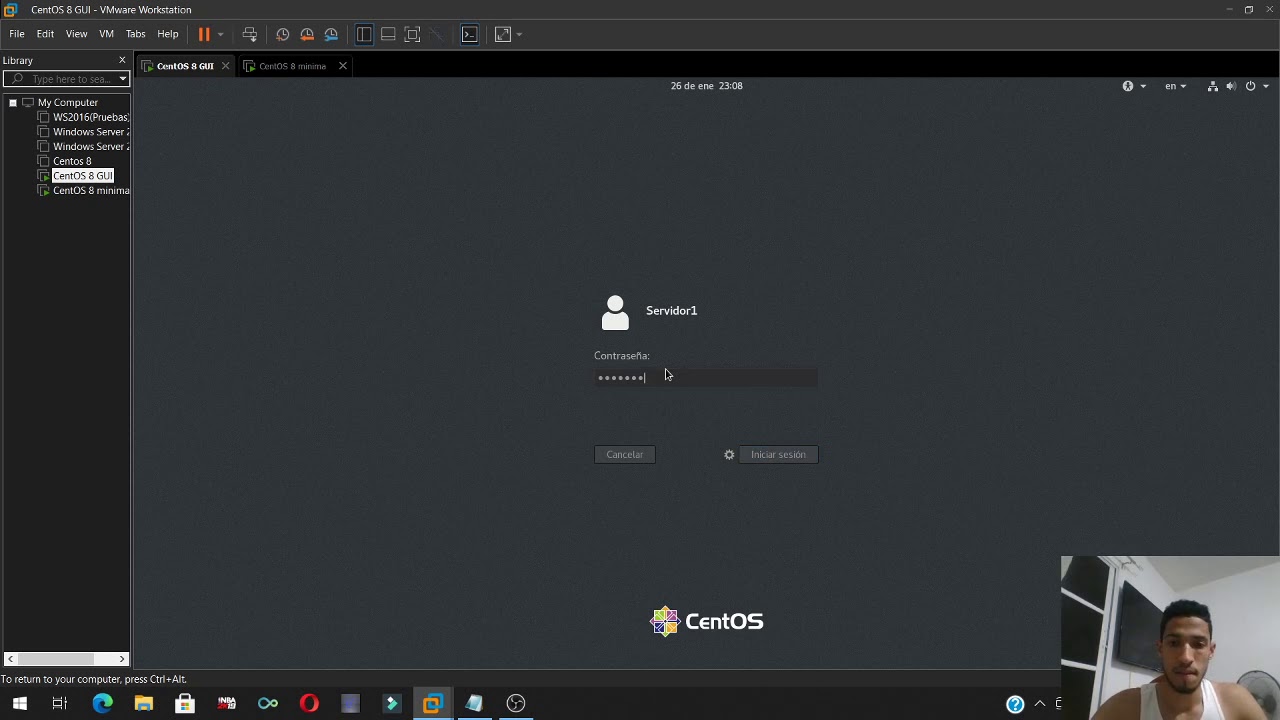Open the Windows Start menu
This screenshot has height=720, width=1280.
point(20,703)
